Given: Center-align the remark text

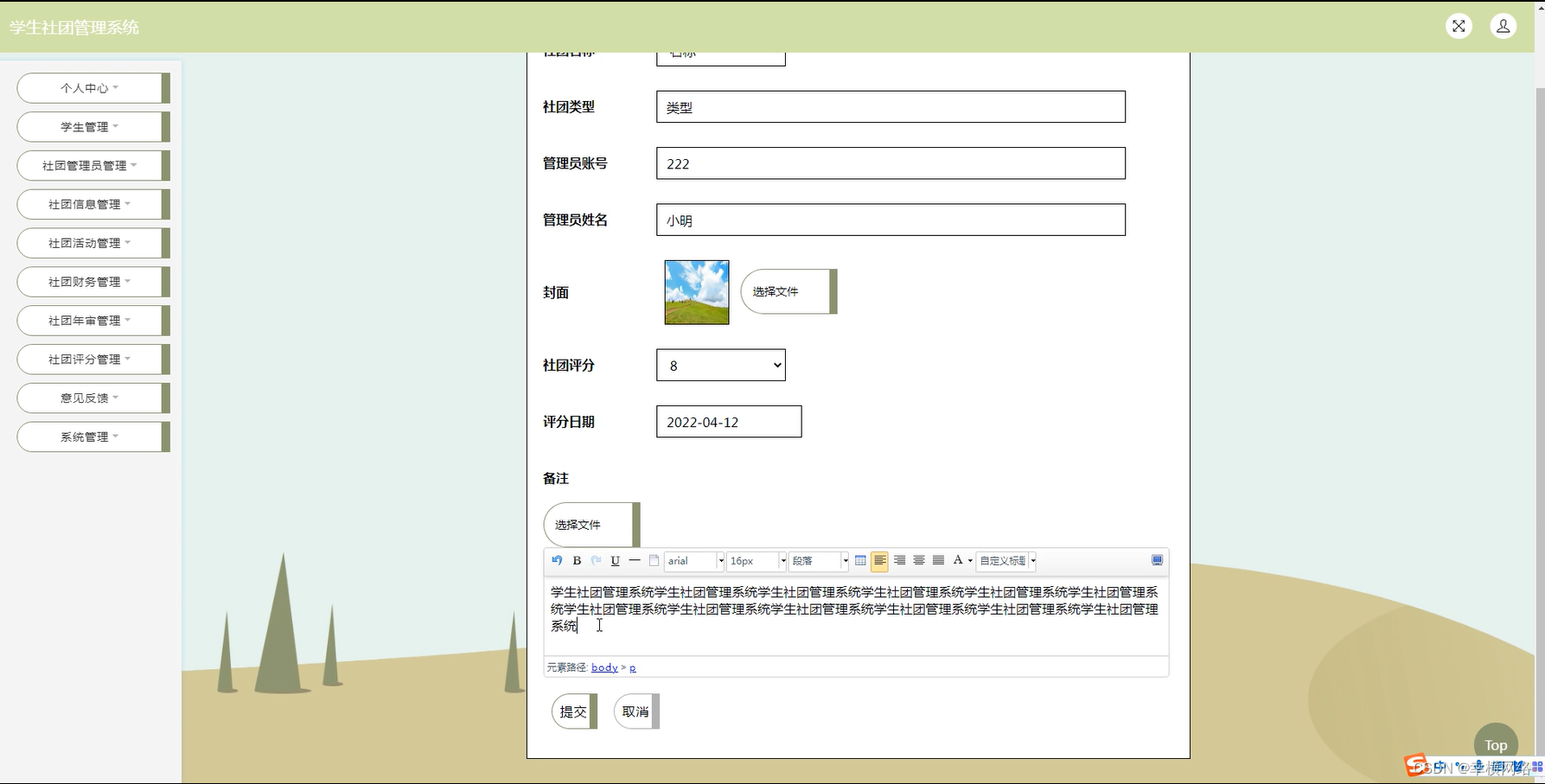Looking at the screenshot, I should point(918,560).
